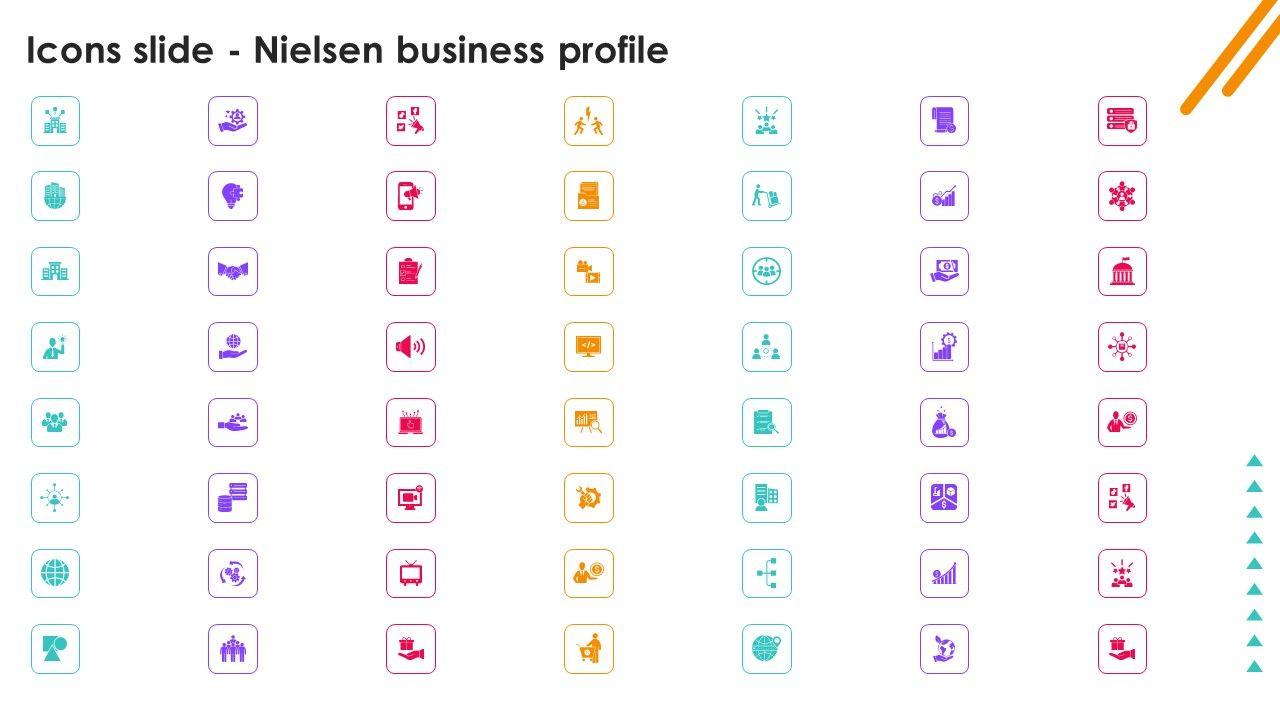
Task: Click the purple hand holding cash icon
Action: tap(944, 272)
